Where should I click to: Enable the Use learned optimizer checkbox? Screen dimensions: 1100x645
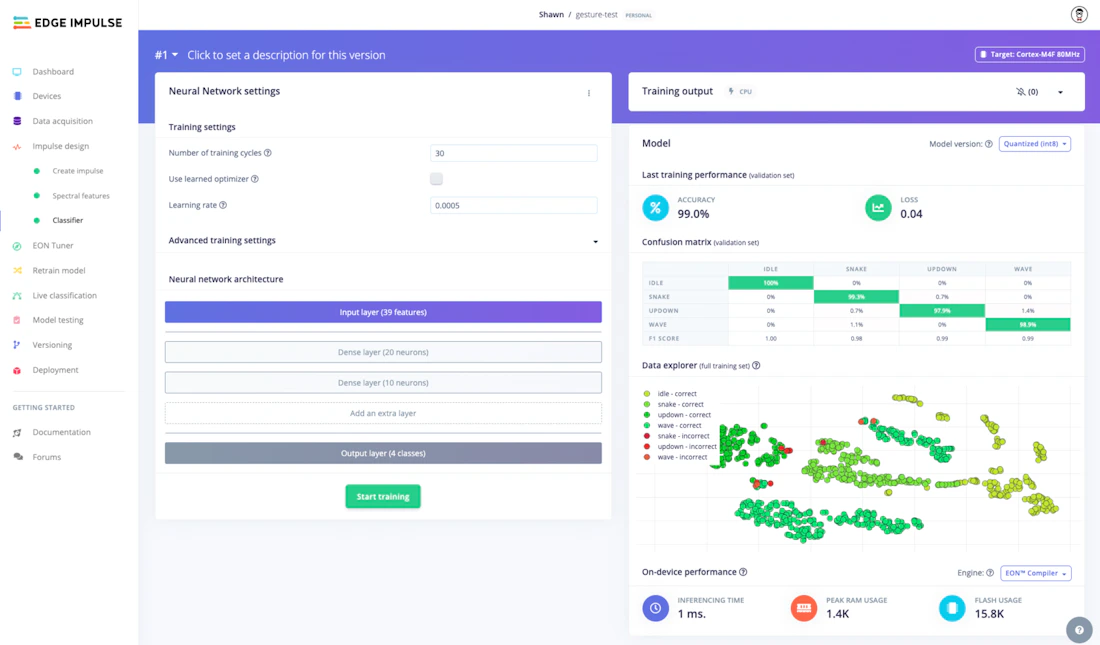tap(436, 178)
